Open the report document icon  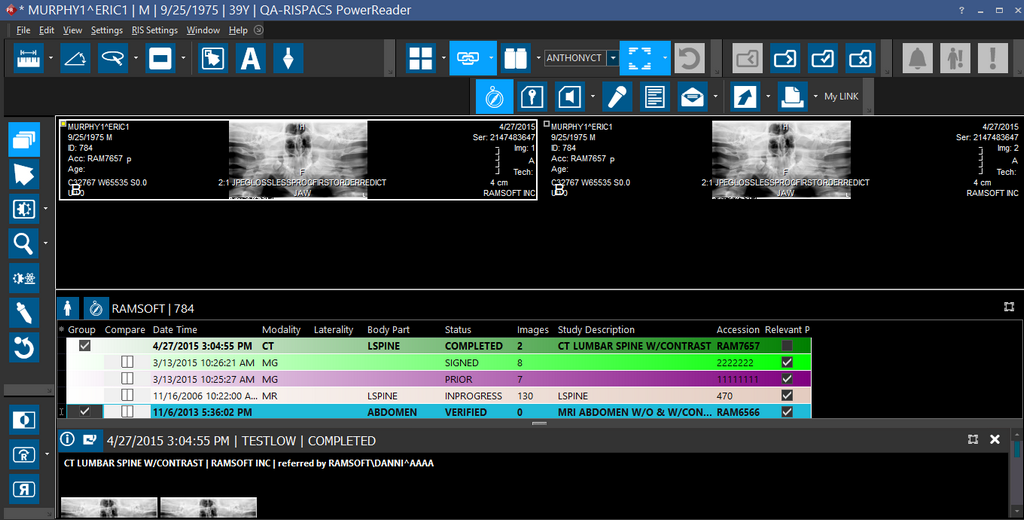click(654, 97)
